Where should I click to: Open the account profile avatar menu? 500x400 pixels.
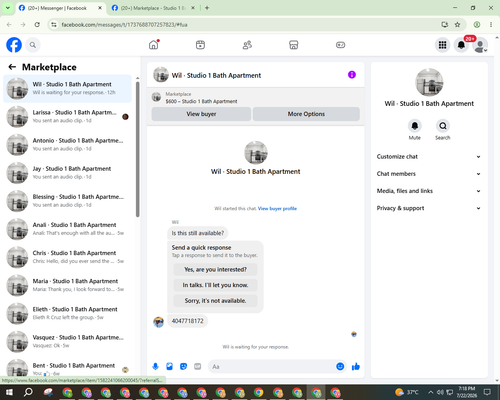pyautogui.click(x=480, y=45)
